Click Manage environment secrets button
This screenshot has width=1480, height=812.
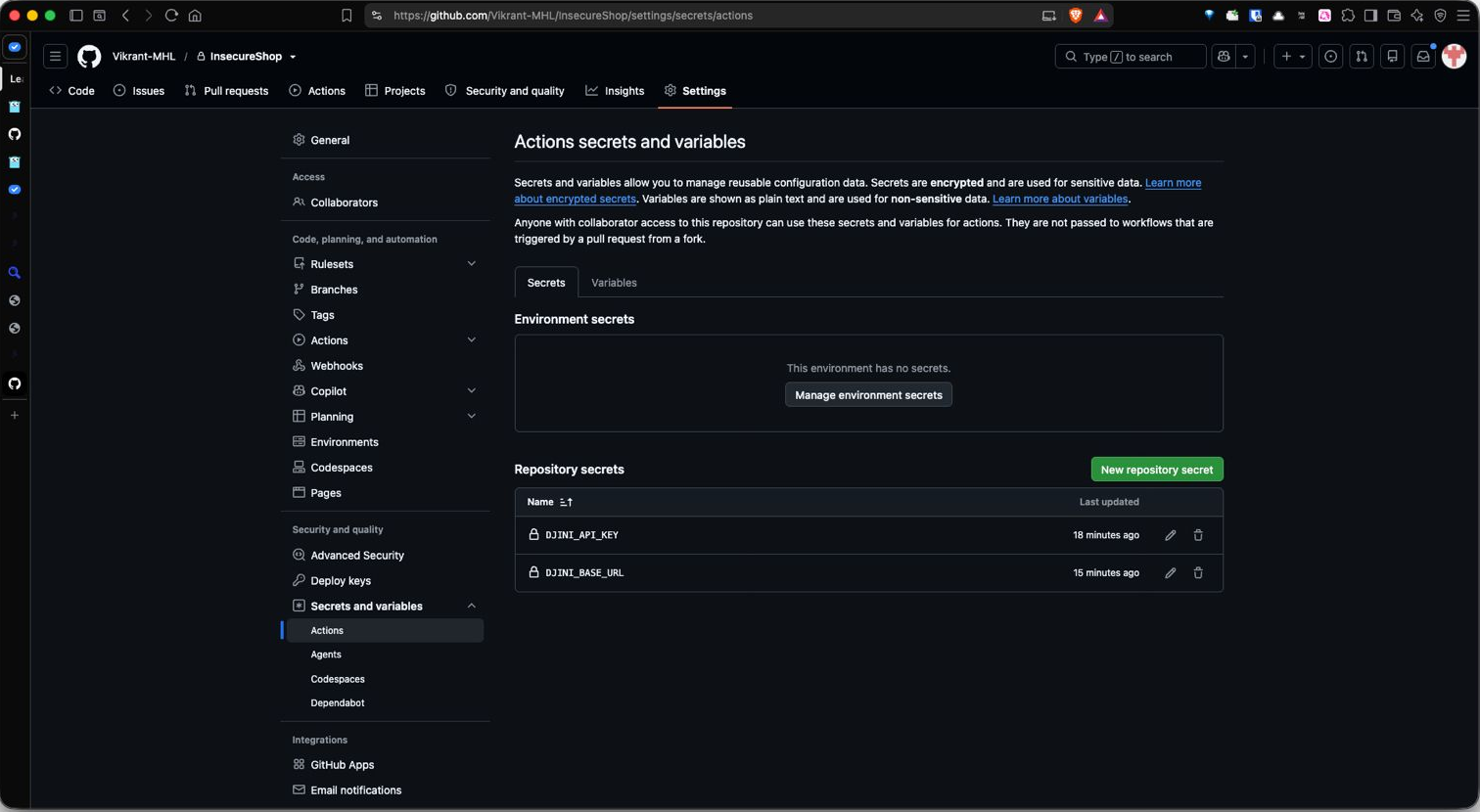(x=868, y=395)
